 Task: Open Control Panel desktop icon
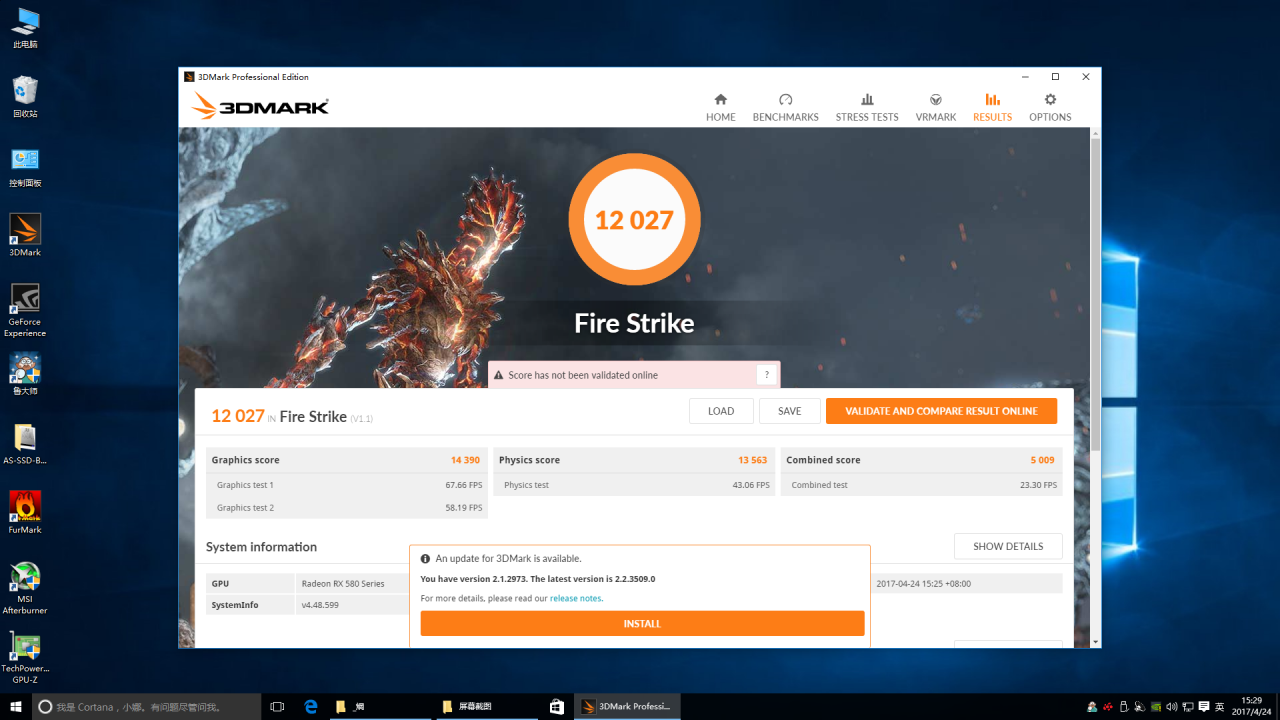25,167
